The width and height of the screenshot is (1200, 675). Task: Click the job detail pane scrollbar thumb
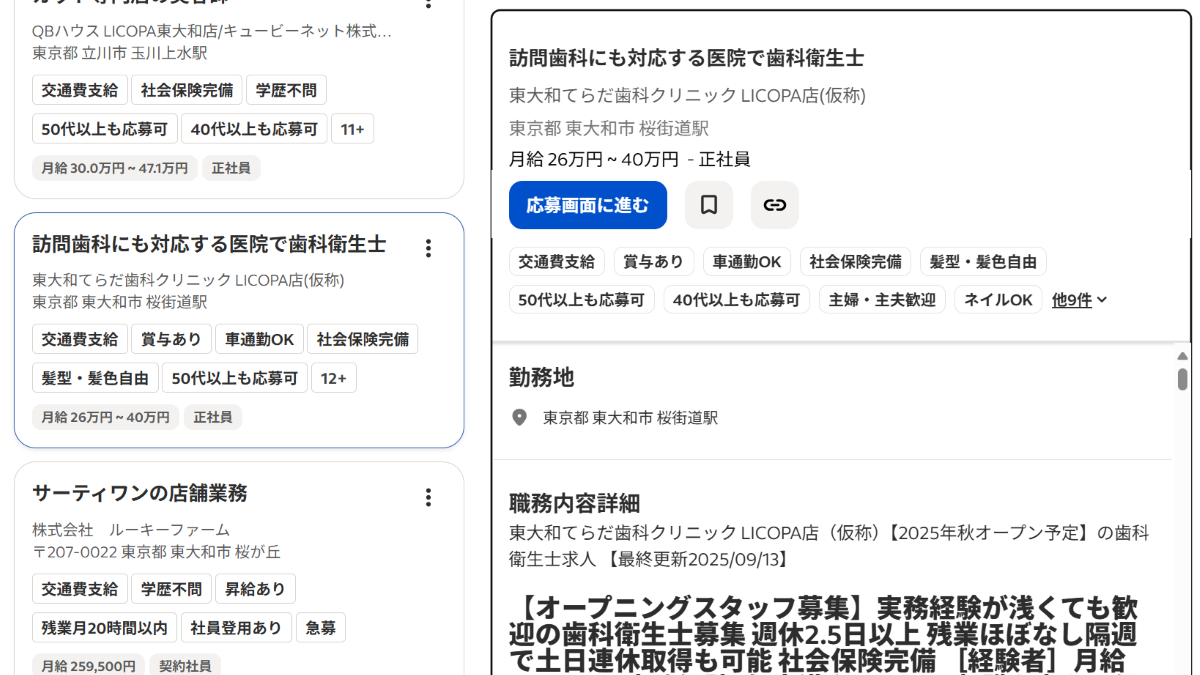coord(1182,379)
